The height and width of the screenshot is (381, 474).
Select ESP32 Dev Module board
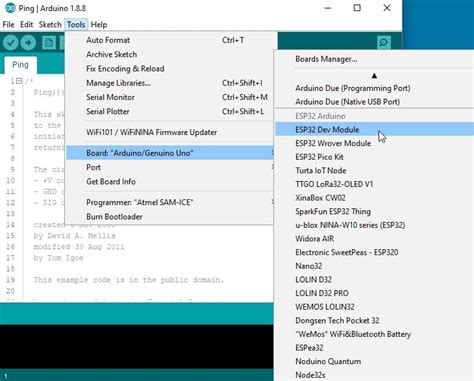375,129
